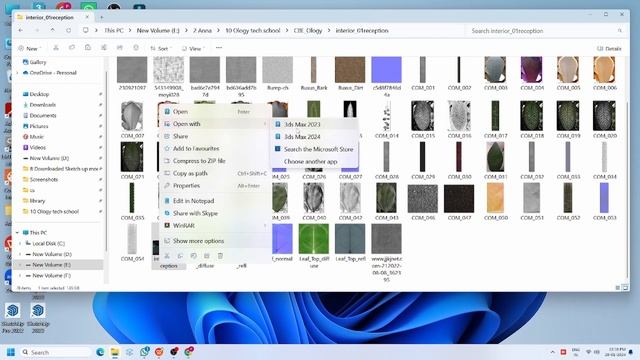Click the toolbar rename icon
This screenshot has width=640, height=360.
pyautogui.click(x=104, y=48)
